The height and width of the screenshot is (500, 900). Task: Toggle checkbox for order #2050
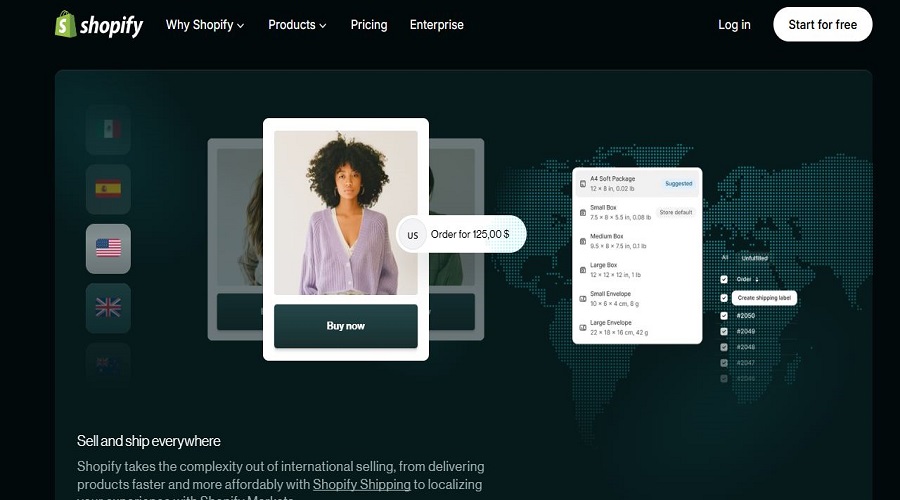pos(724,316)
